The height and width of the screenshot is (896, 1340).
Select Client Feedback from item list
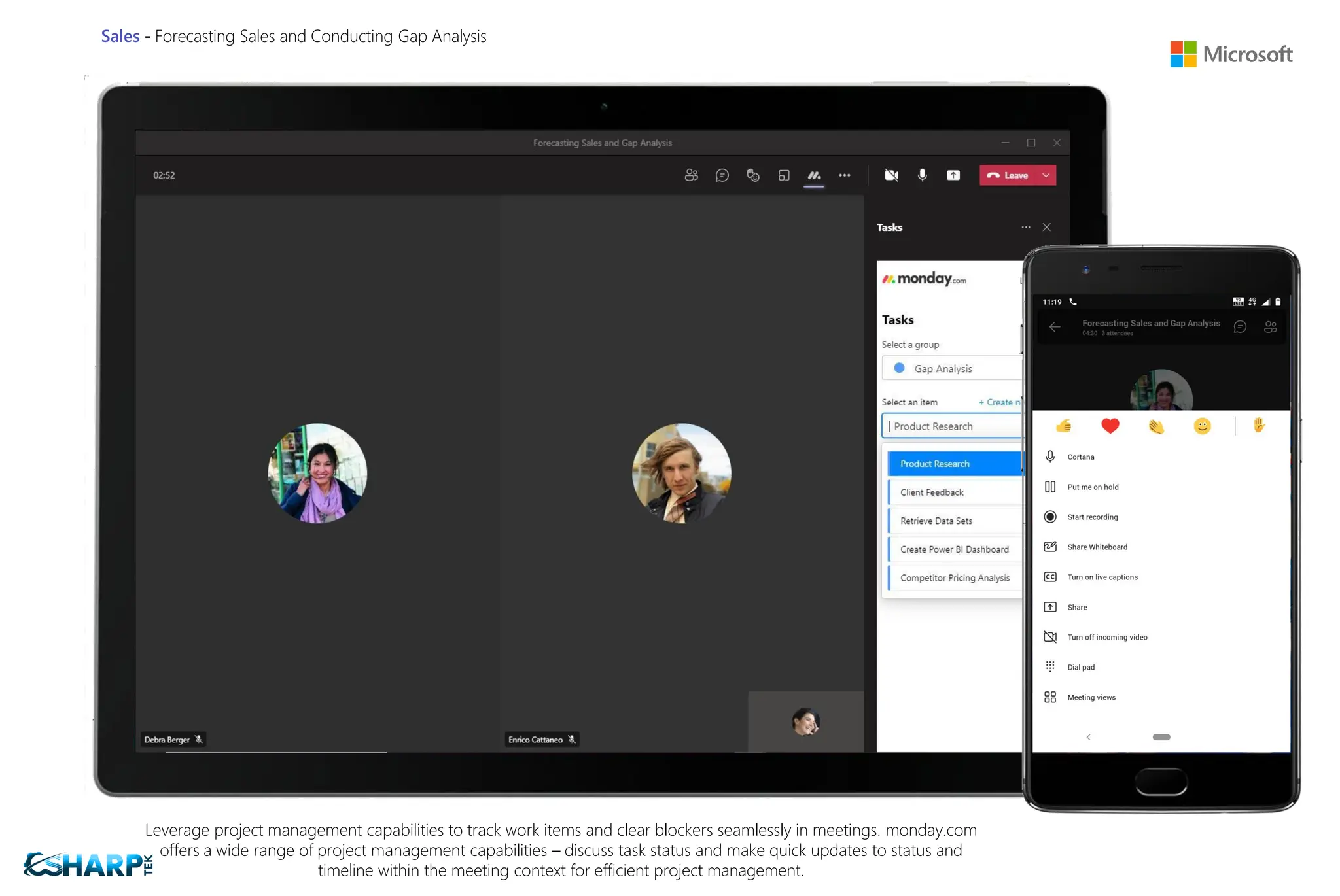tap(932, 492)
